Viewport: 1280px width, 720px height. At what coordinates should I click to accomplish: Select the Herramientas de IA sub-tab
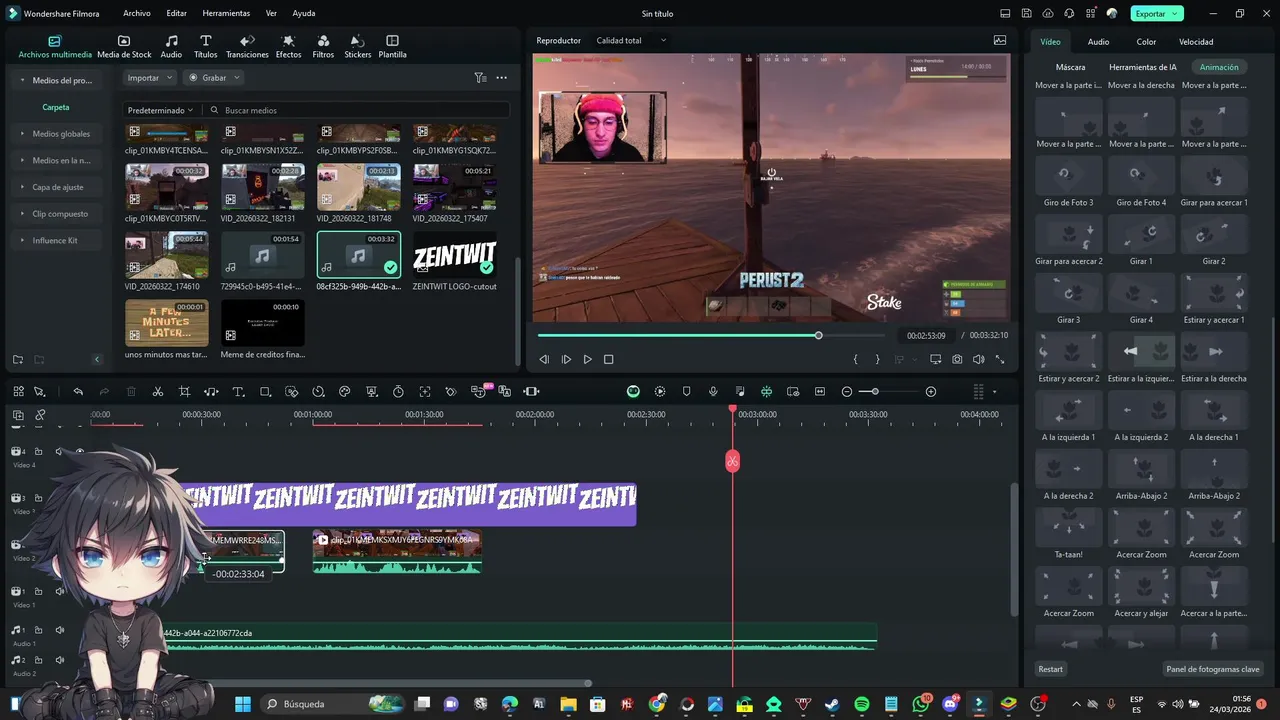pyautogui.click(x=1143, y=67)
